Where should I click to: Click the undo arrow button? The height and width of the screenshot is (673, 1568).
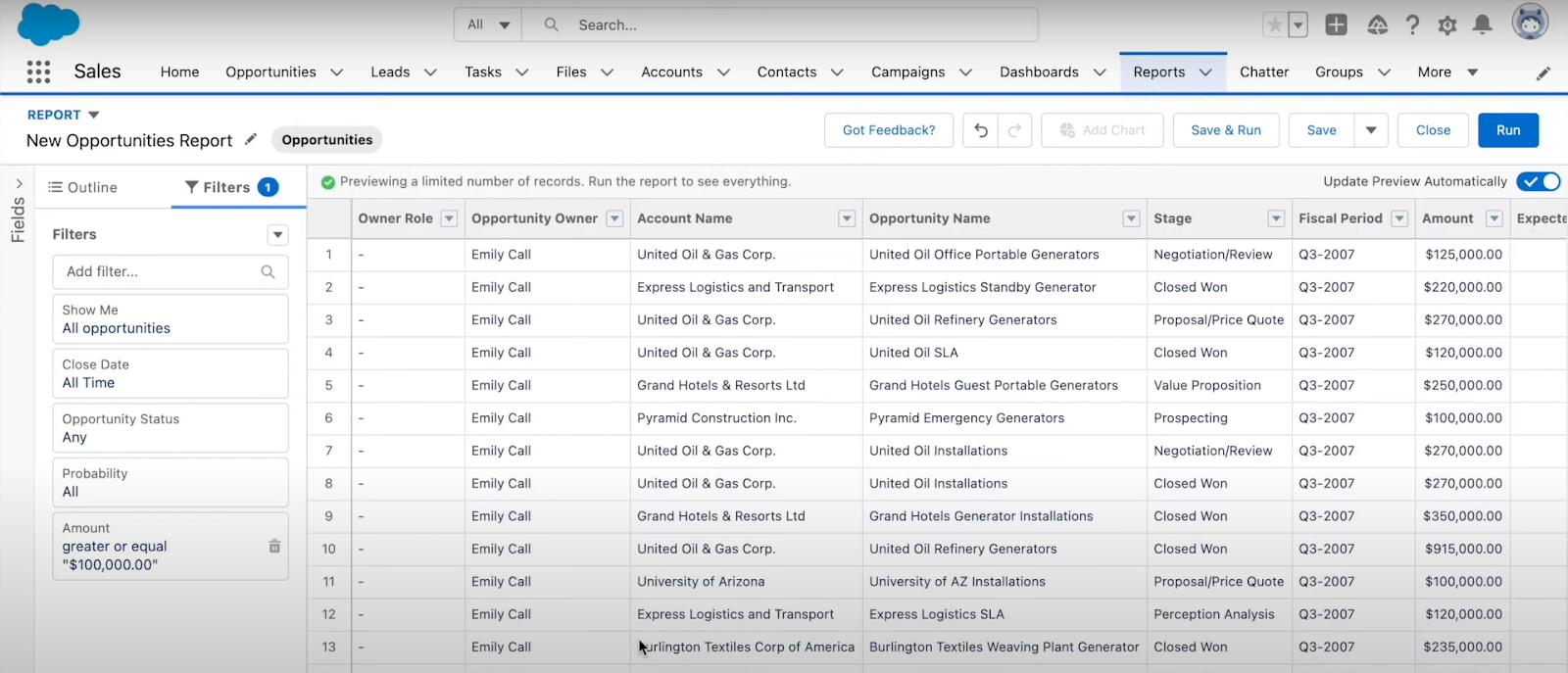980,130
